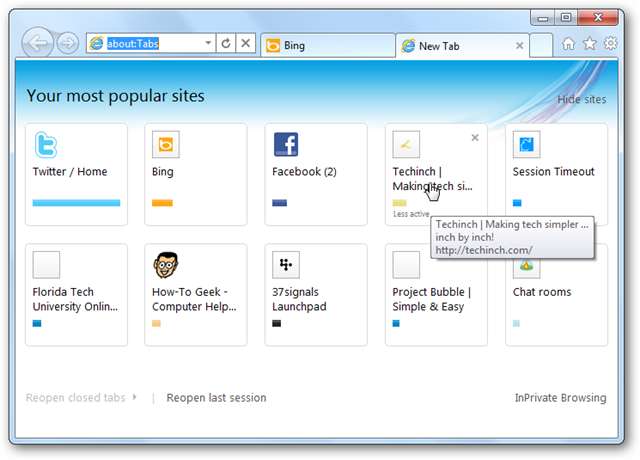
Task: Click the Twitter bird icon tile
Action: pyautogui.click(x=46, y=145)
